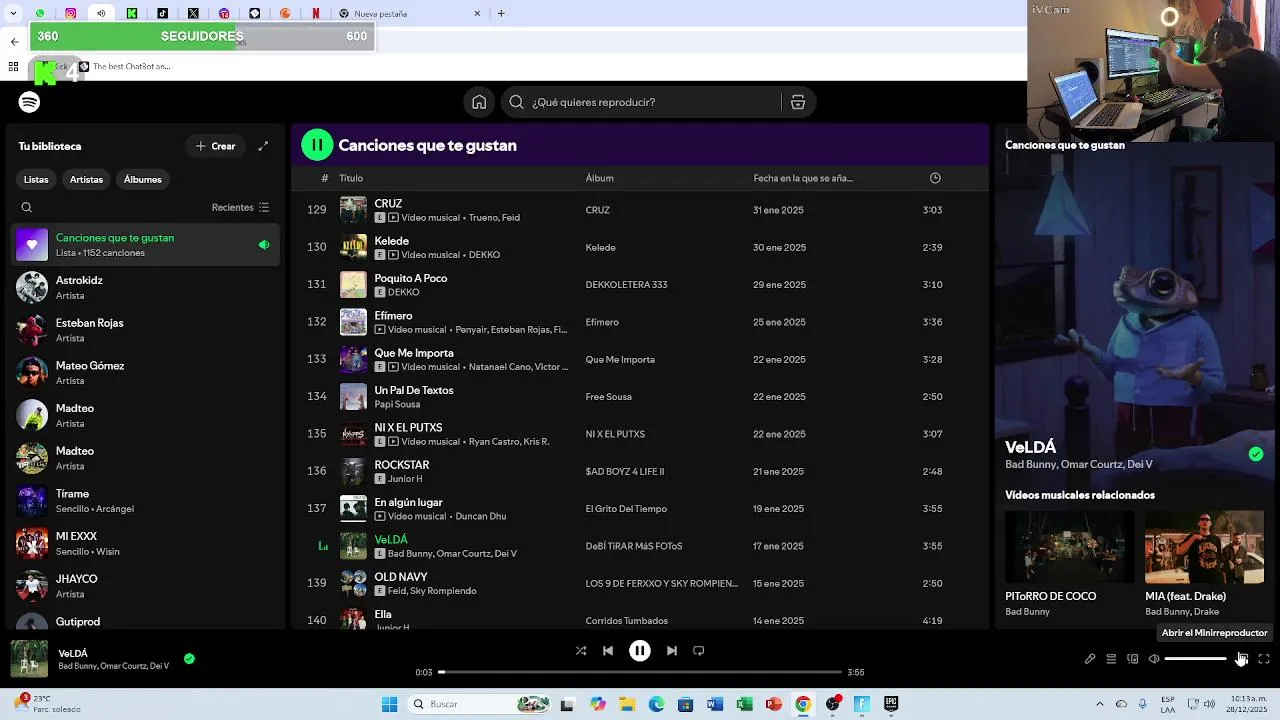Open the Instagram browser tab

[70, 14]
